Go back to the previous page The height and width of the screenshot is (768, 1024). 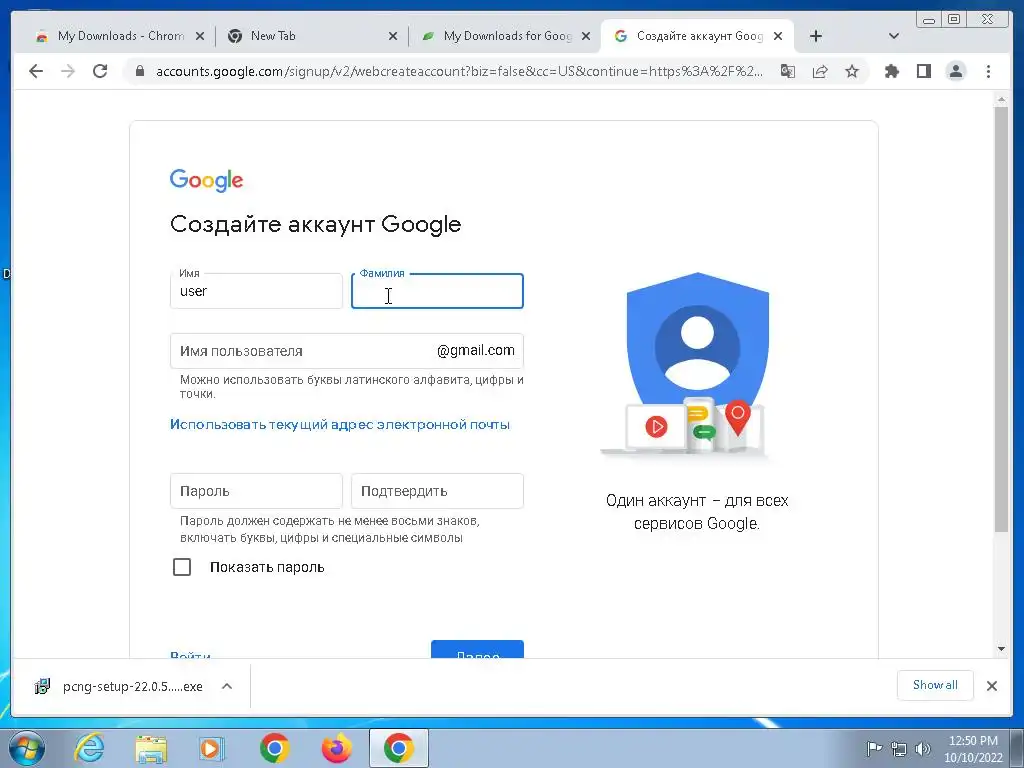coord(36,71)
